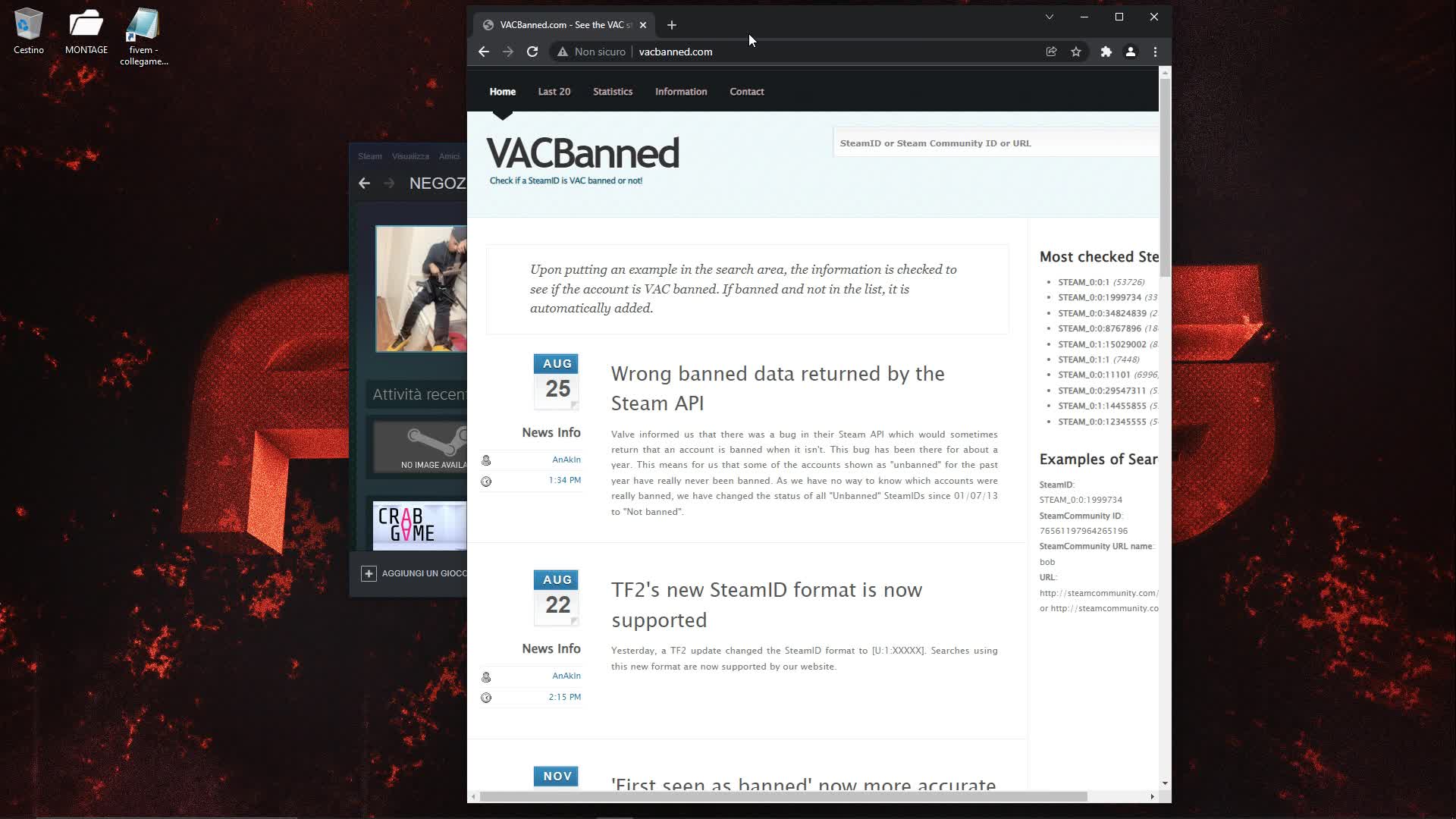Click the horizontal page scrollbar
The height and width of the screenshot is (819, 1456).
pos(783,796)
